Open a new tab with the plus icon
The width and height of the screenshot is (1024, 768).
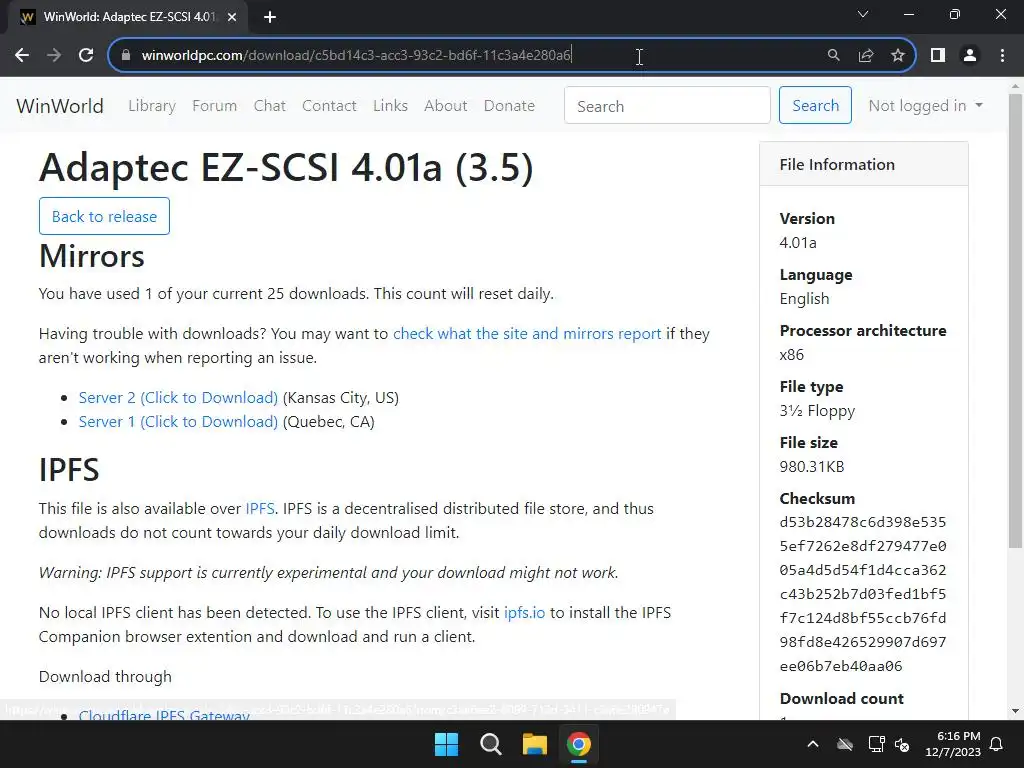[270, 18]
